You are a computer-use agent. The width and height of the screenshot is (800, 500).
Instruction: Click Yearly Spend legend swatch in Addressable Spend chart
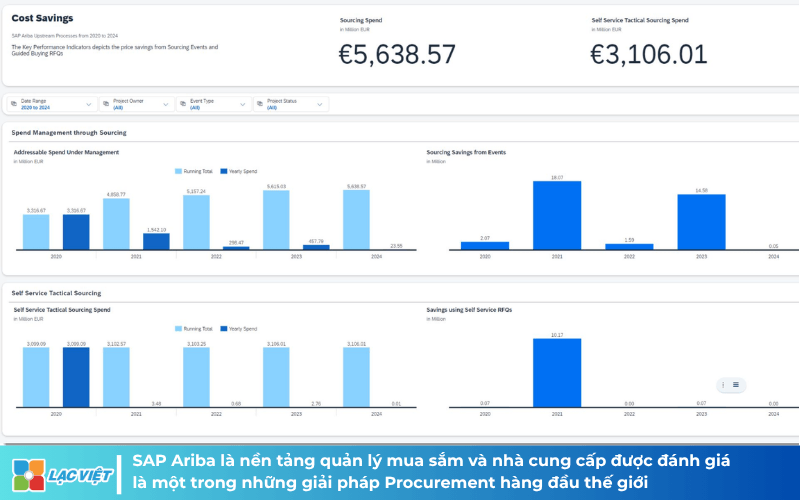click(x=223, y=171)
